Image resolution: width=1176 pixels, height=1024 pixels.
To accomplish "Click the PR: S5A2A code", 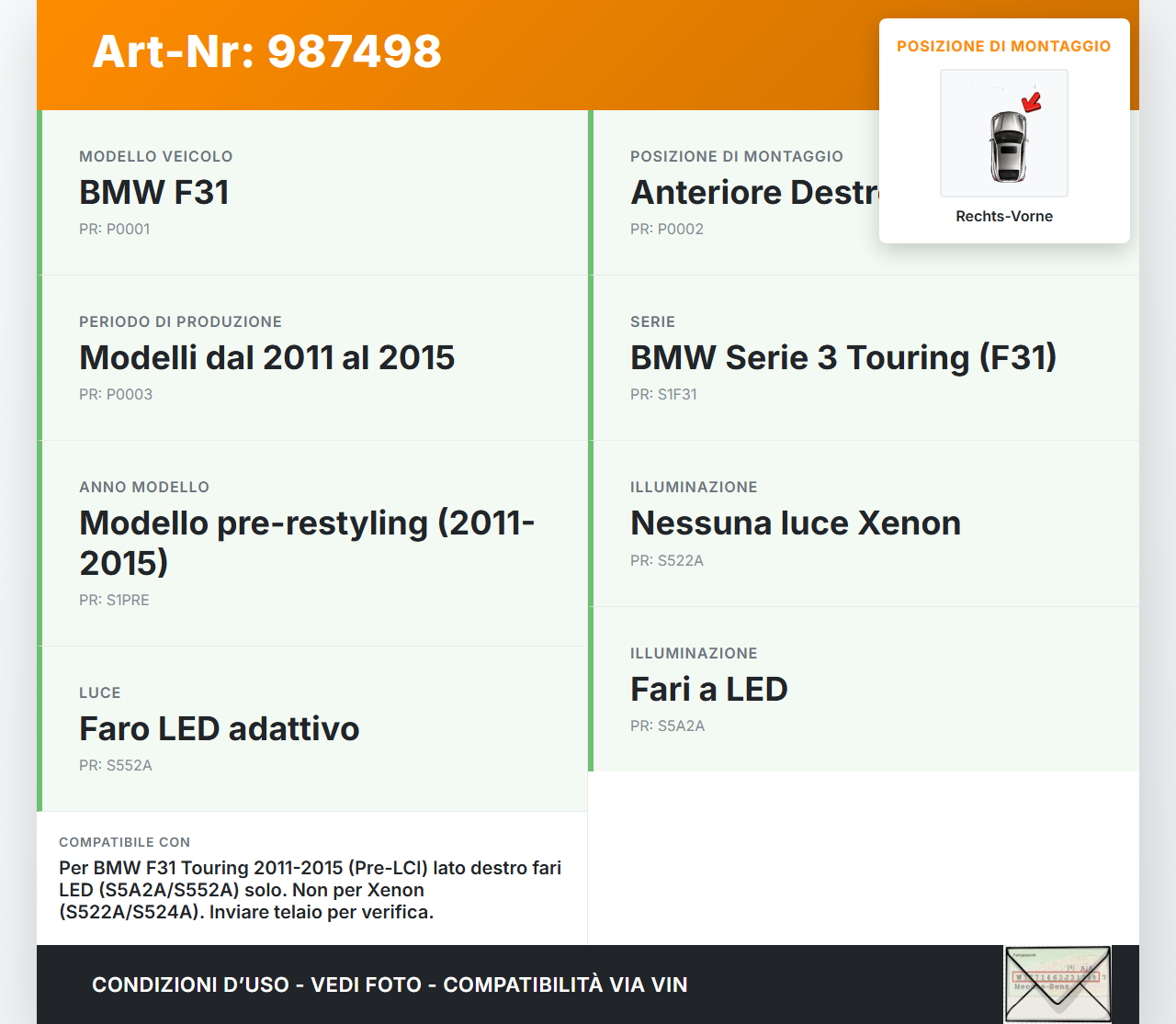I will (x=668, y=726).
